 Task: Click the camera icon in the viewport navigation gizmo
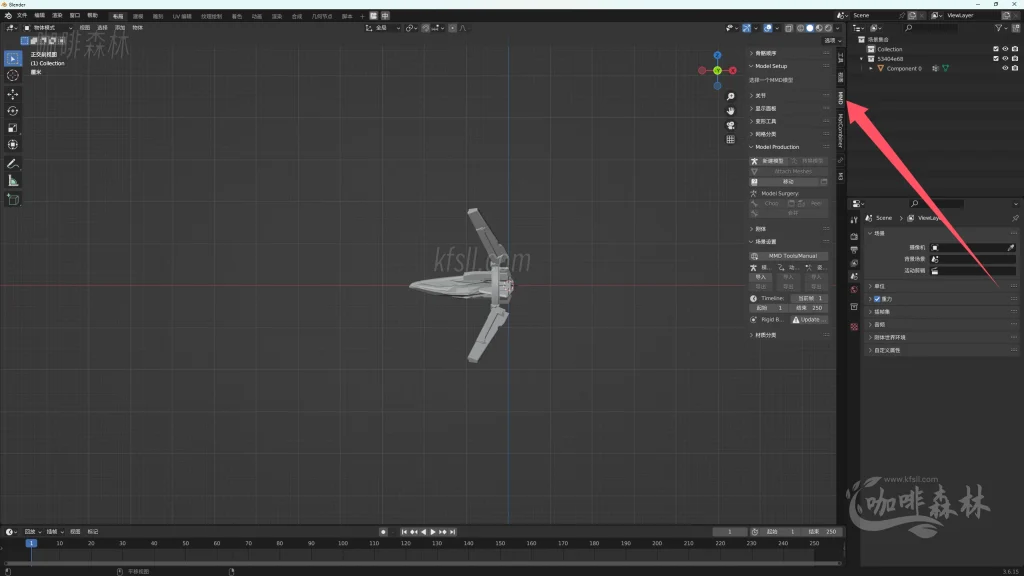[730, 125]
